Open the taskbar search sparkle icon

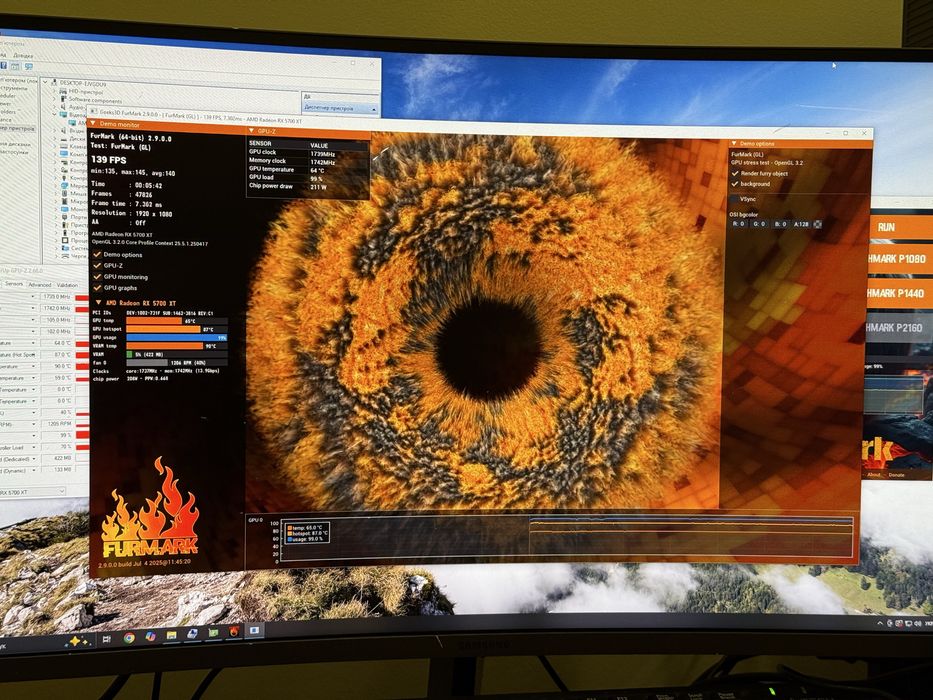point(79,641)
